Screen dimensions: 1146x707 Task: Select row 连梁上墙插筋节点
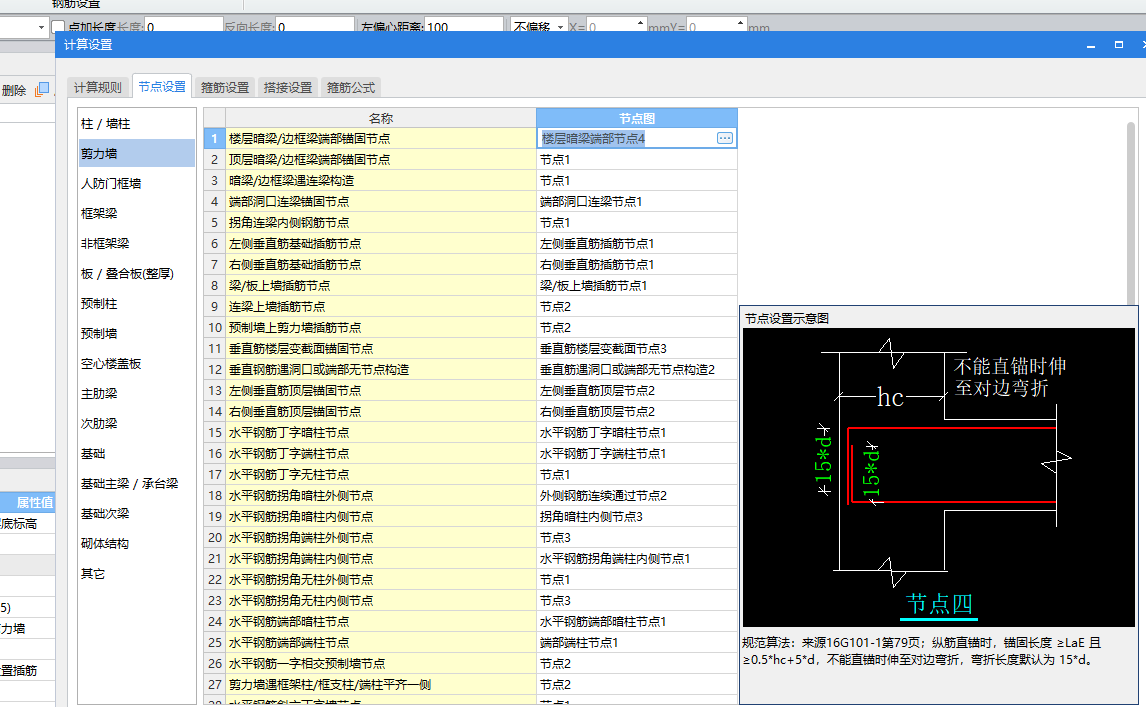coord(381,306)
